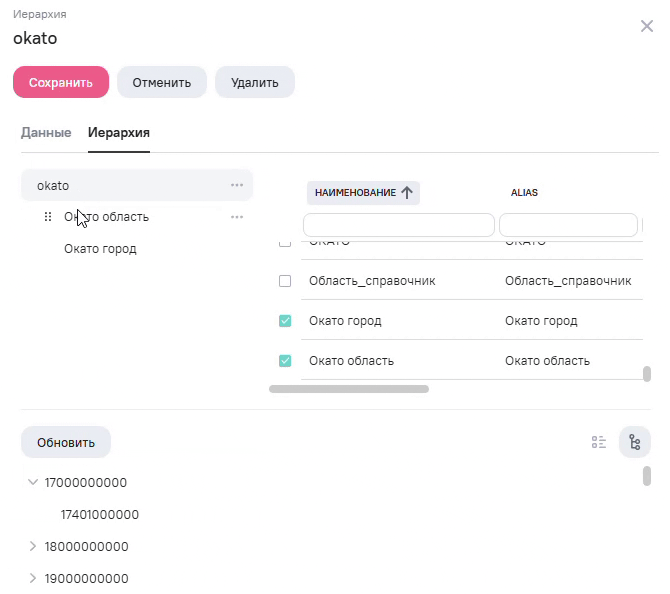The width and height of the screenshot is (670, 594).
Task: Open the three-dot menu for Окато область
Action: point(237,217)
